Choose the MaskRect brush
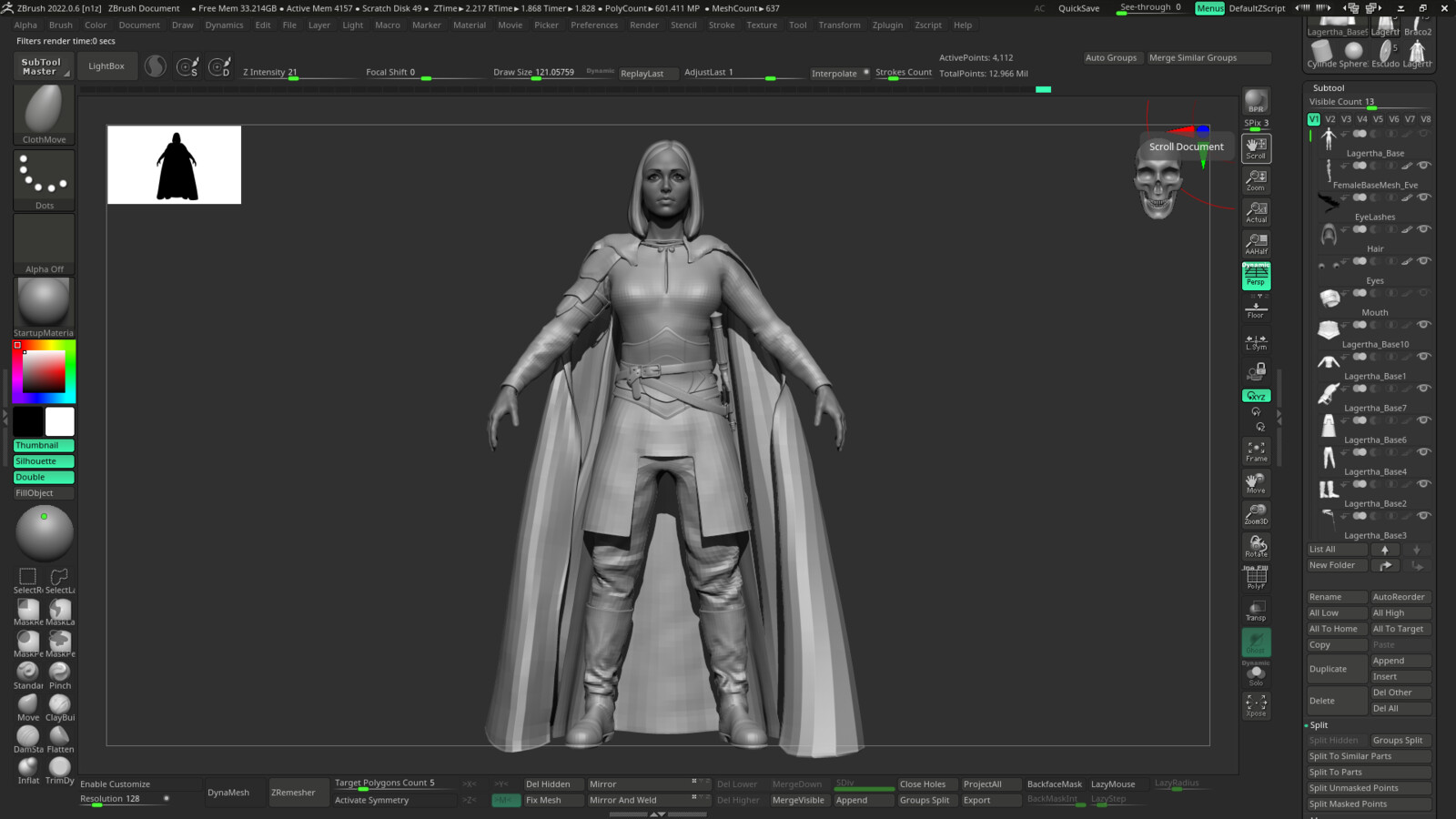Screen dimensions: 1456x819 coord(28,612)
